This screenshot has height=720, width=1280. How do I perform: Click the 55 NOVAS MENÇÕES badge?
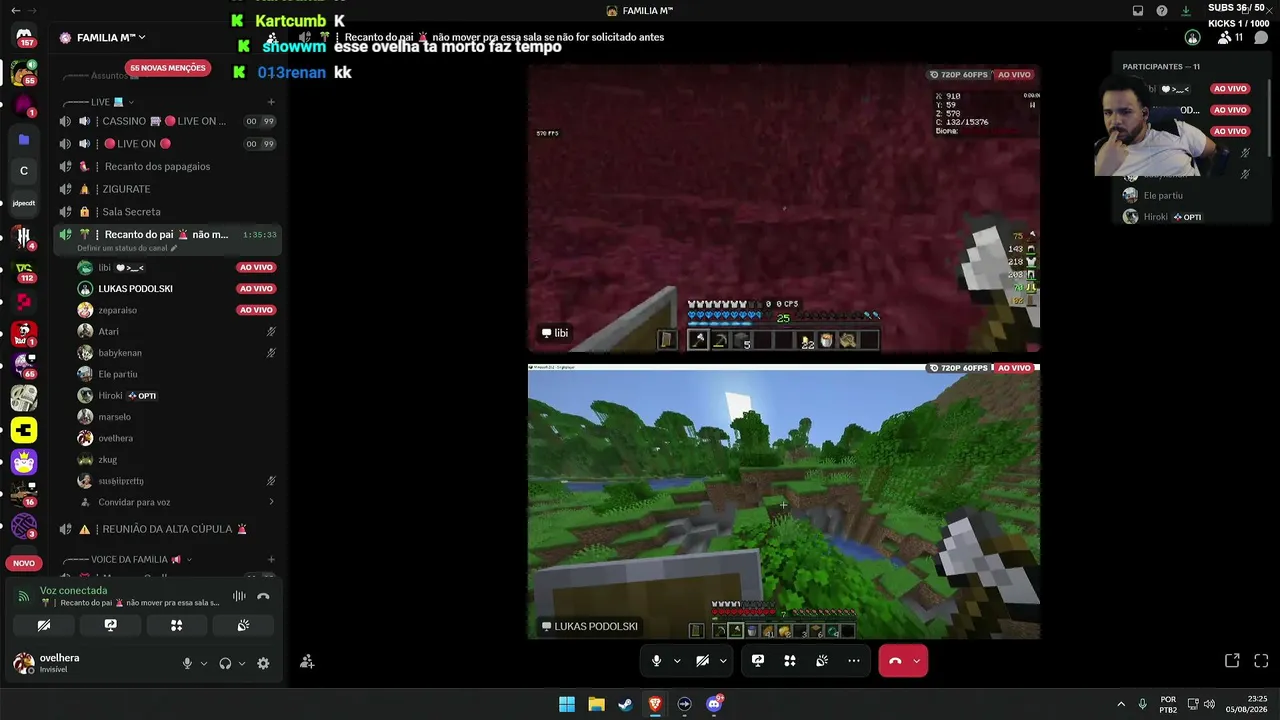(x=167, y=68)
